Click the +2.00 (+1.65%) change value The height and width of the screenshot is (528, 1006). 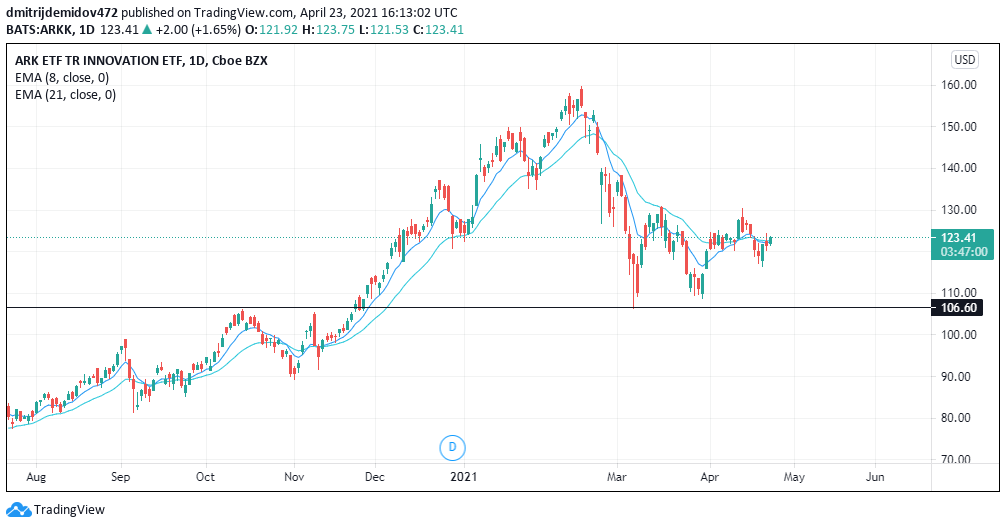pos(198,30)
